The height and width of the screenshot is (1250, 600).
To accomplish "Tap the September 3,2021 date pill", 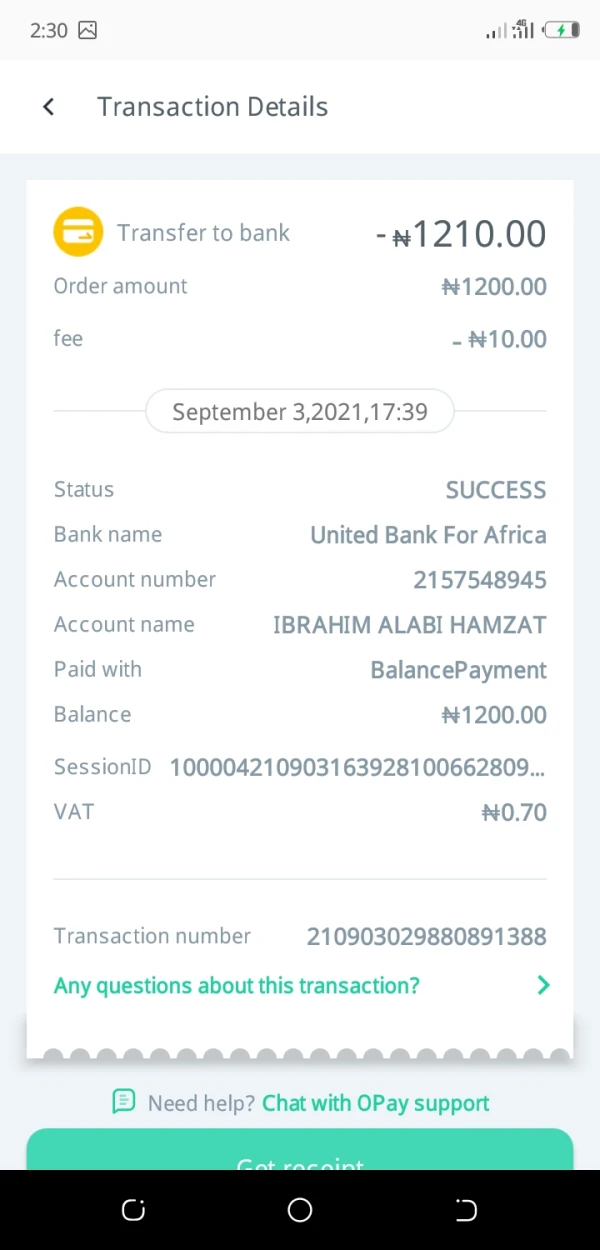I will click(x=300, y=412).
